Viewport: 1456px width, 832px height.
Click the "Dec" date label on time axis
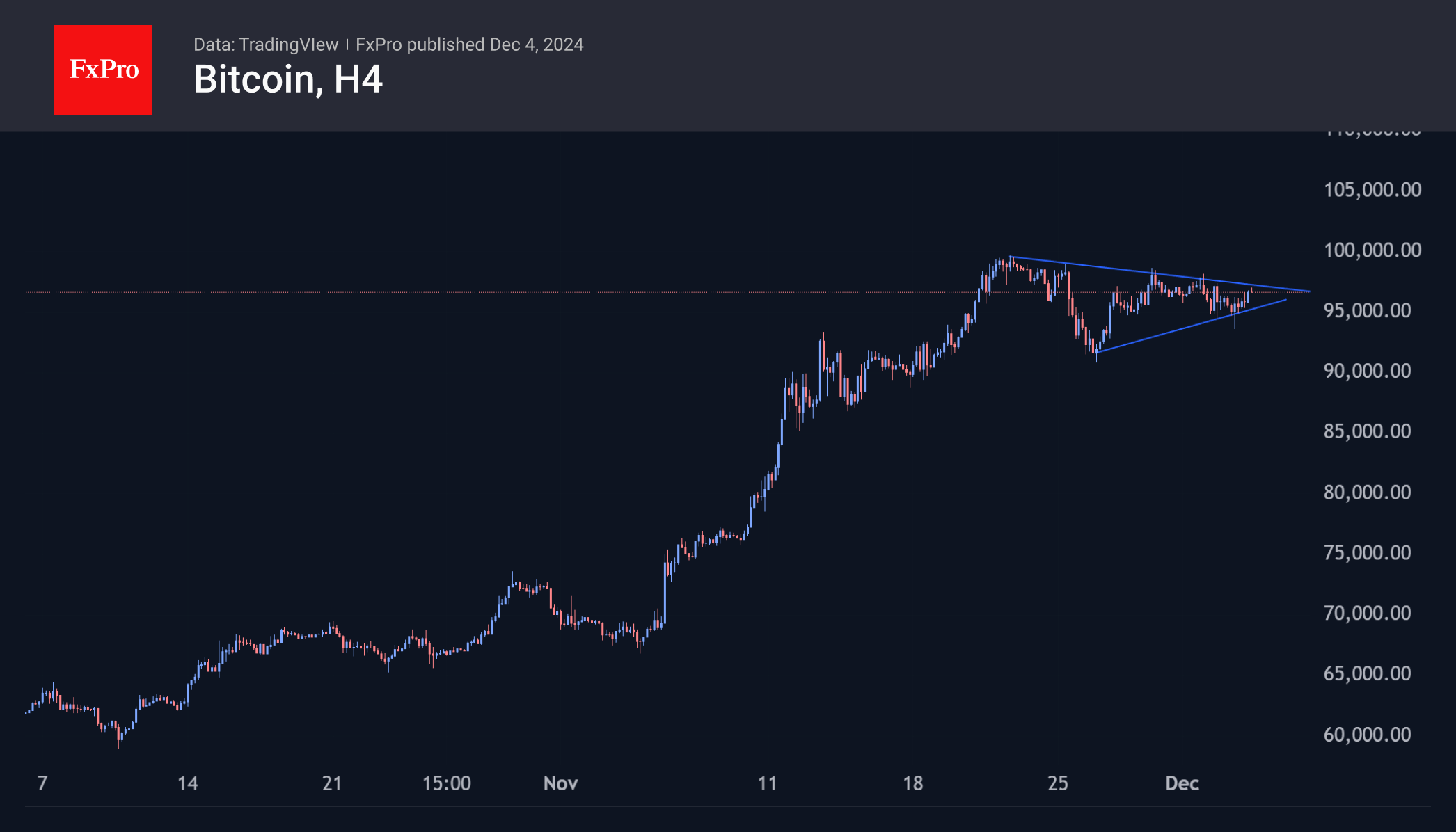(x=1182, y=784)
